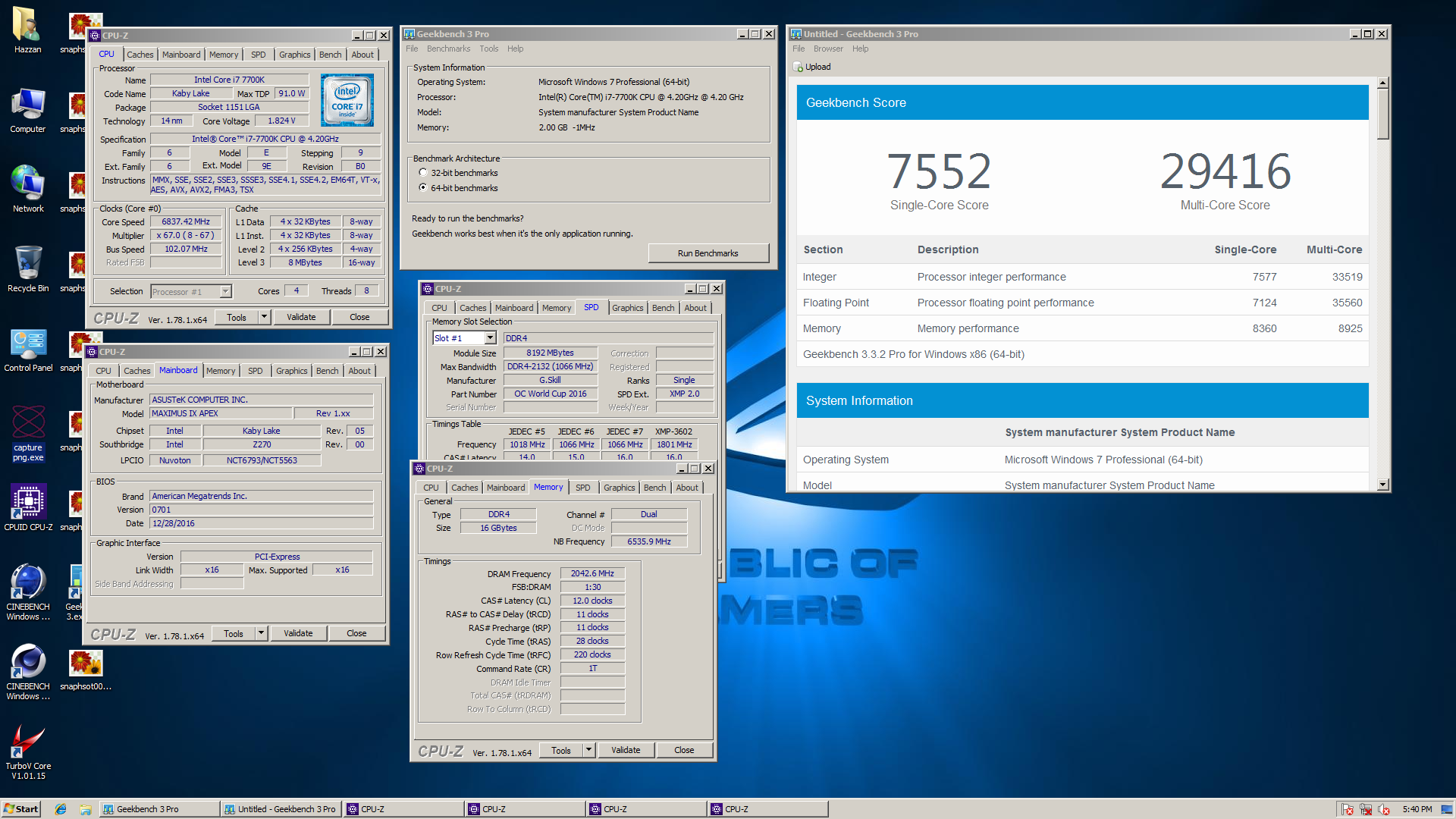Click the second red system tray icon

point(1366,809)
